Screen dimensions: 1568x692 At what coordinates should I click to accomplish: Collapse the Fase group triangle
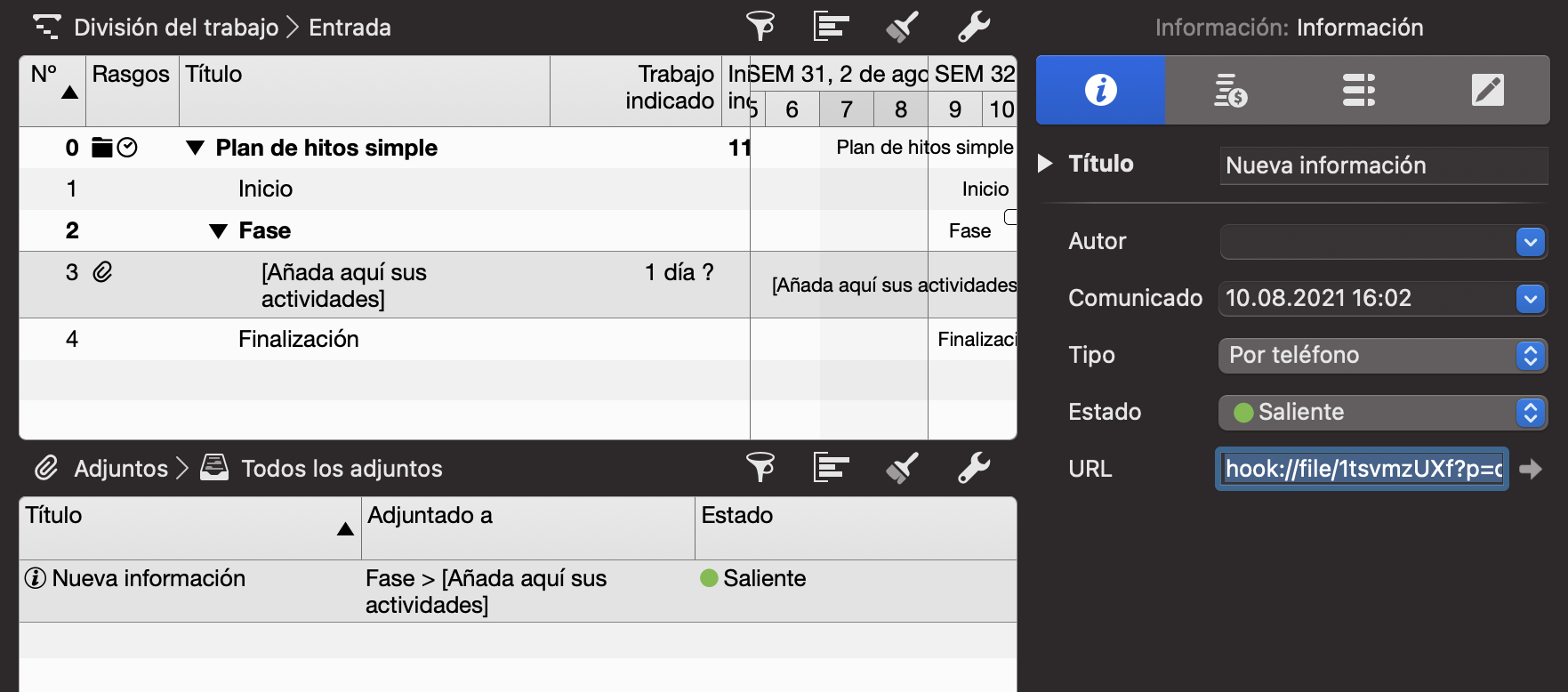pyautogui.click(x=218, y=231)
